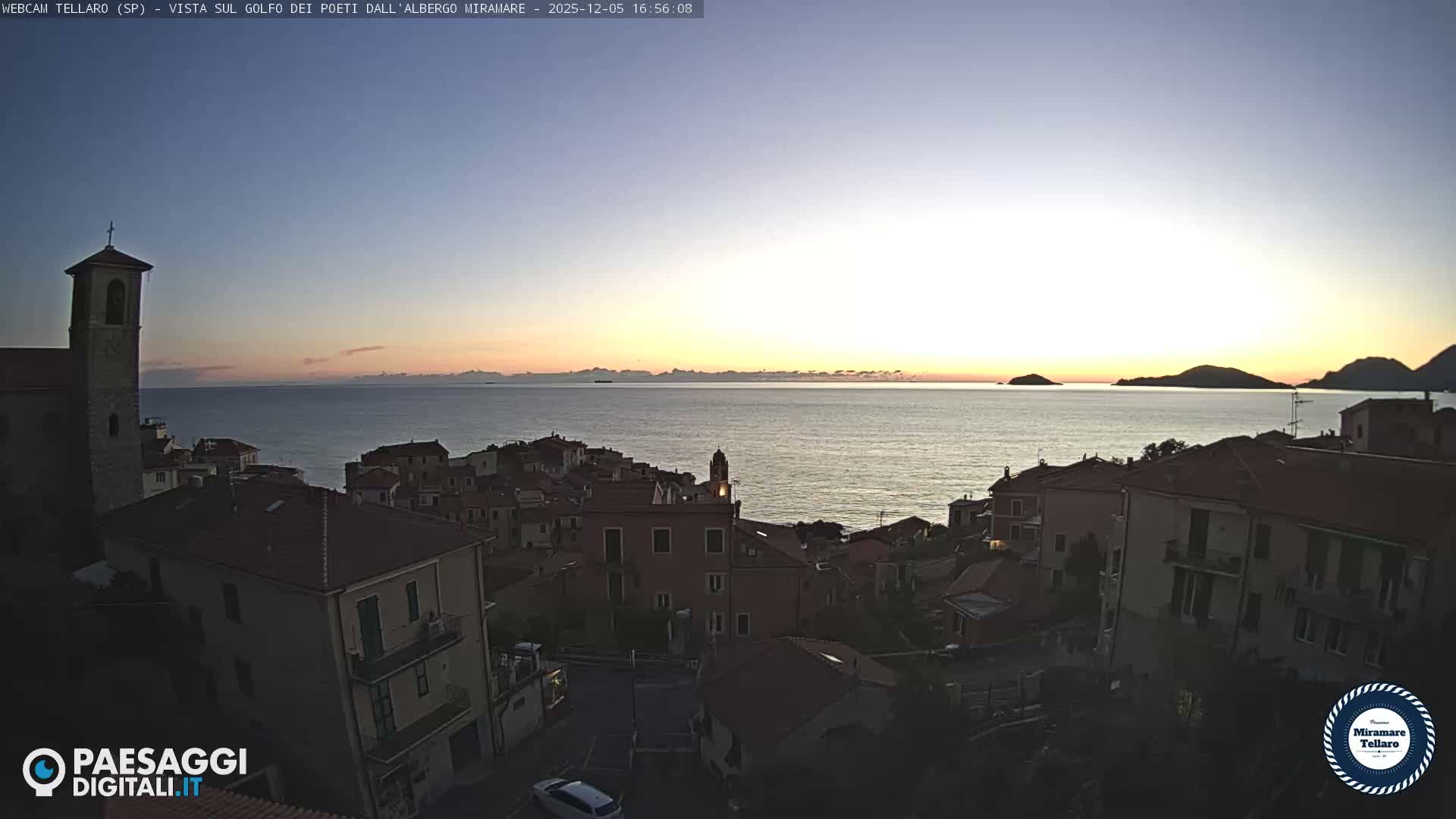Viewport: 1456px width, 819px height.
Task: Click the church cross atop the tower
Action: (x=112, y=231)
